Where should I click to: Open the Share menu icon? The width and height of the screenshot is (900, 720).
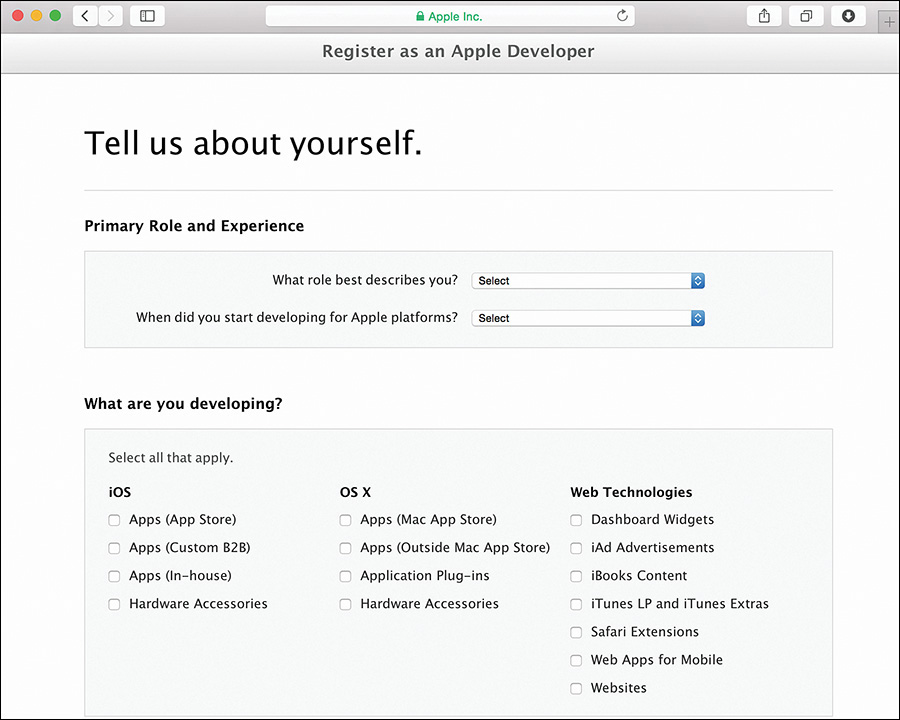(764, 16)
